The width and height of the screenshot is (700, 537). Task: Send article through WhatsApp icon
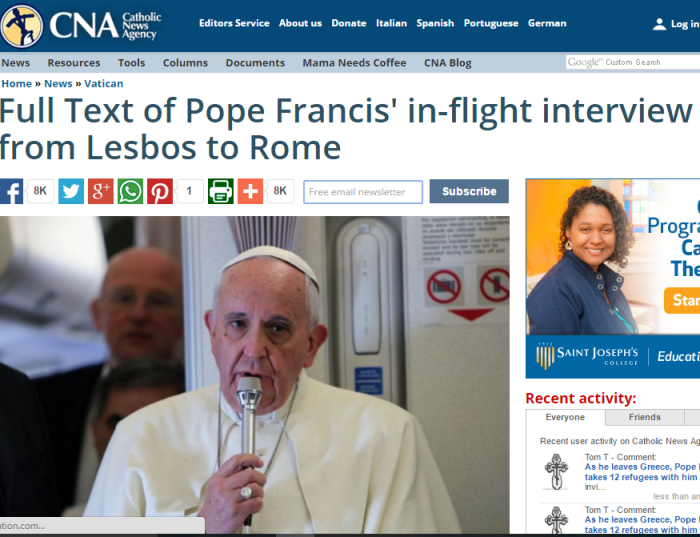coord(130,191)
